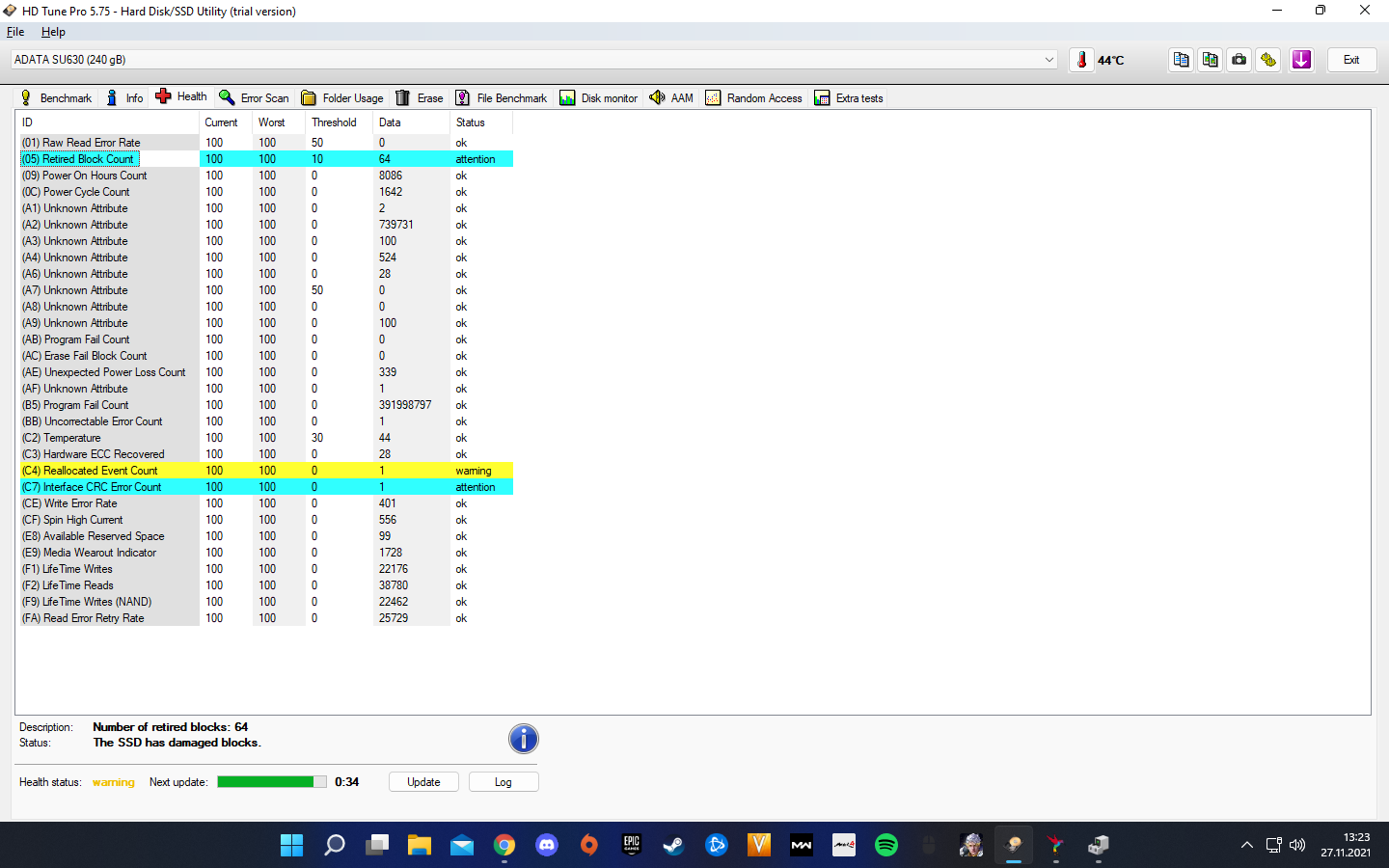Image resolution: width=1389 pixels, height=868 pixels.
Task: Select the Health tab
Action: (x=181, y=96)
